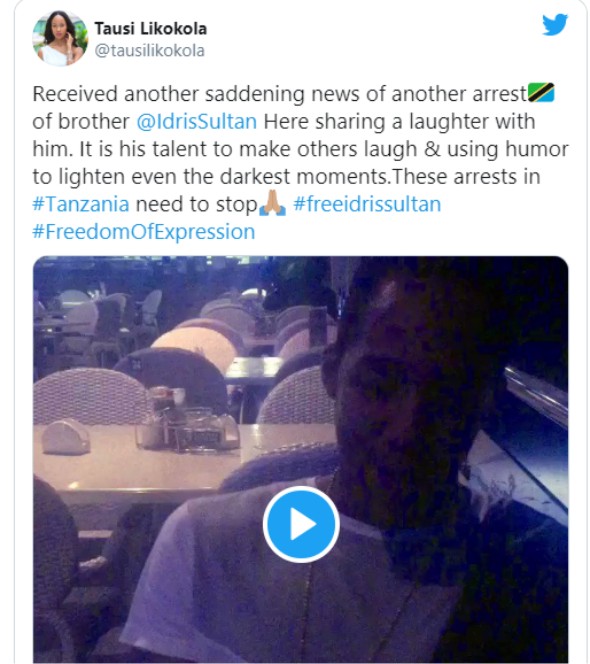Screen dimensions: 590x664
Task: Click the praying hands emoji
Action: [272, 203]
